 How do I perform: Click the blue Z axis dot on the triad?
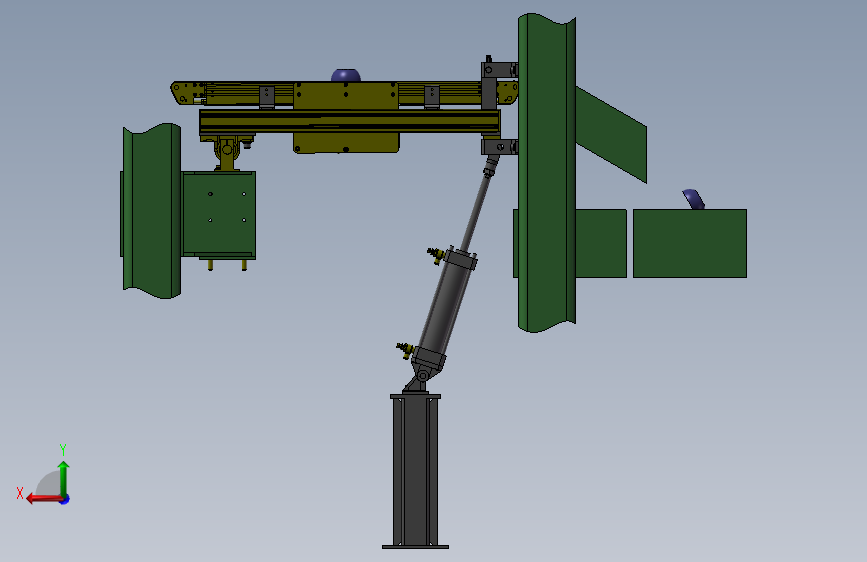click(65, 499)
